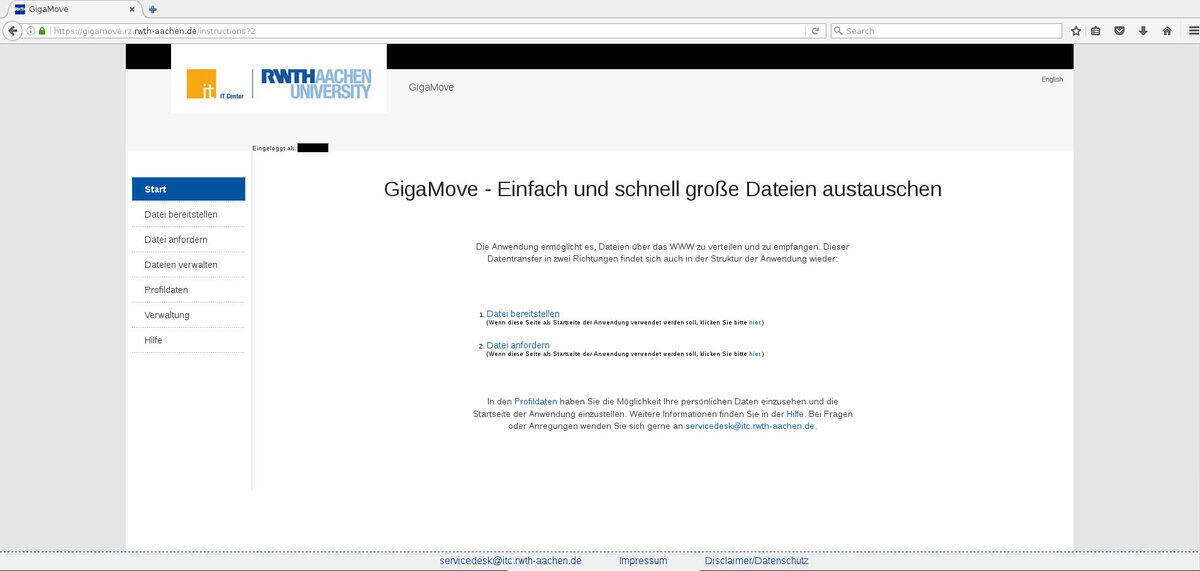
Task: Go back using the browser back arrow
Action: point(13,31)
